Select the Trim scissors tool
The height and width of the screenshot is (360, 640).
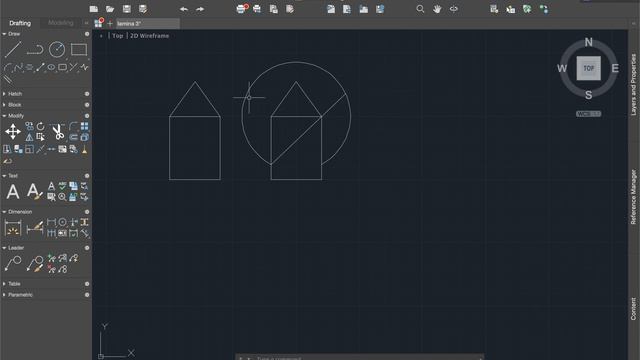pos(58,131)
